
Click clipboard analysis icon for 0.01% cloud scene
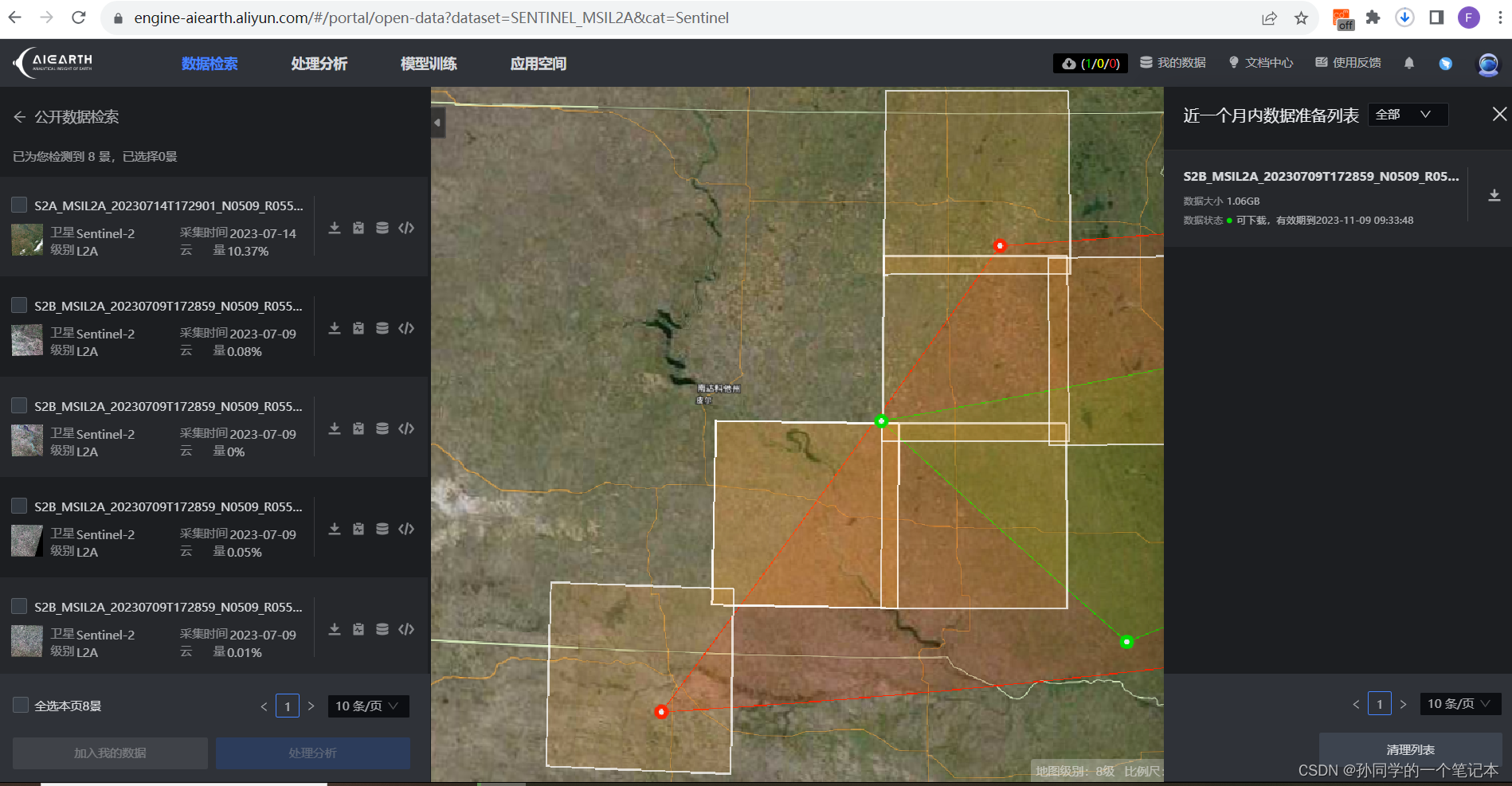pos(358,629)
